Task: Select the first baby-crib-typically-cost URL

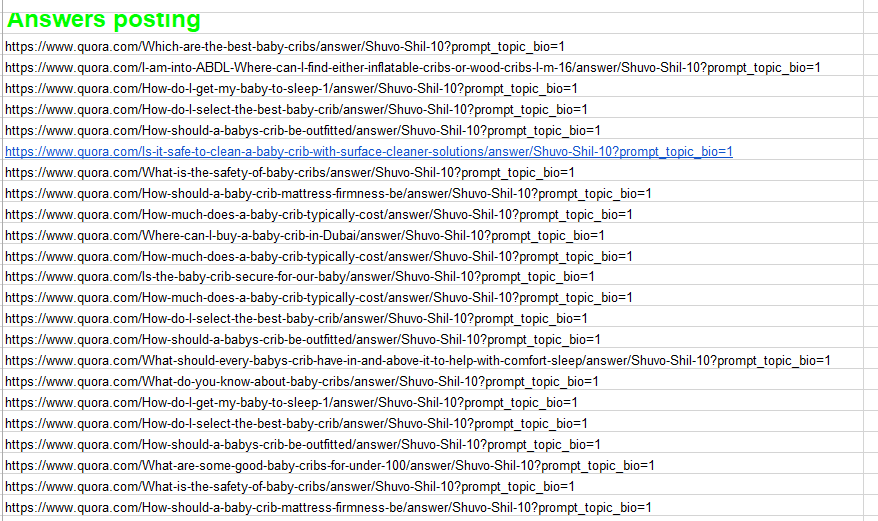Action: click(x=318, y=214)
